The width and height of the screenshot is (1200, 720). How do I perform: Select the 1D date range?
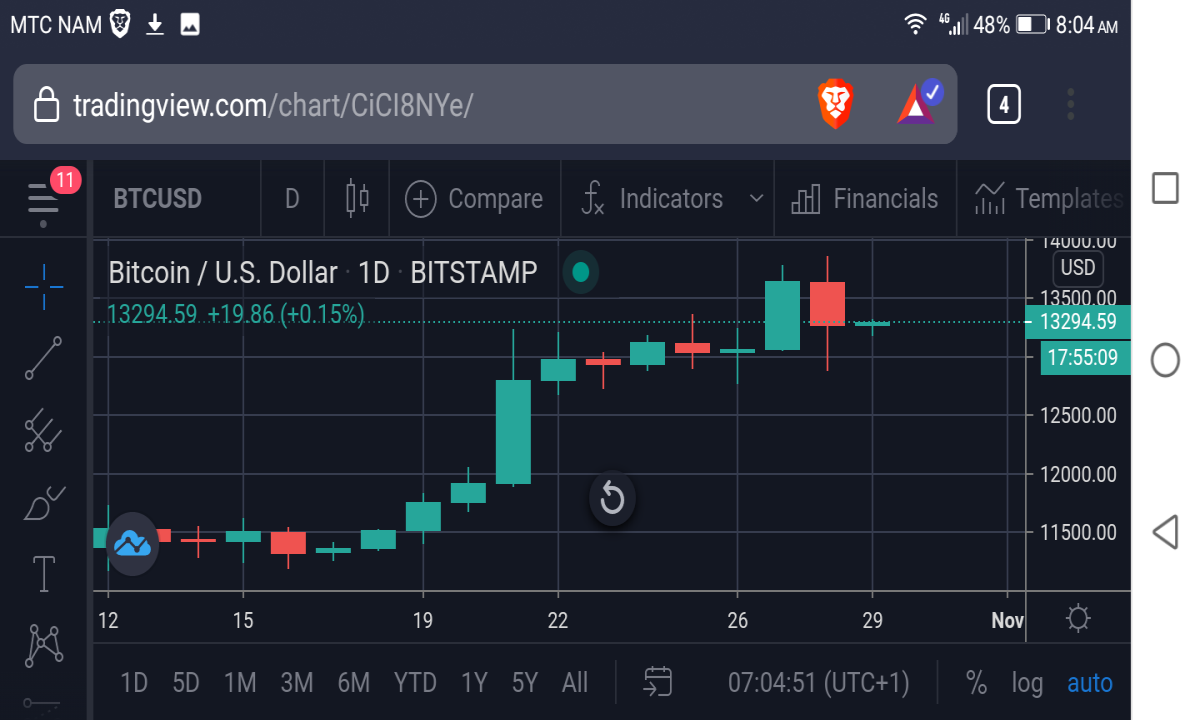134,683
